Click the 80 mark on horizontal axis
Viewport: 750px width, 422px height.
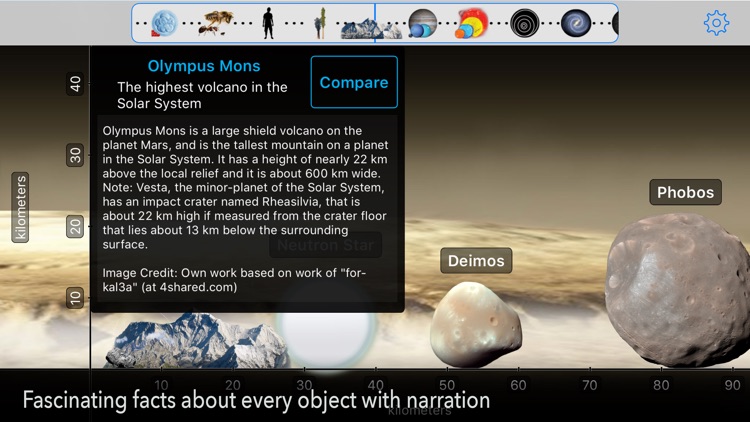click(x=661, y=385)
